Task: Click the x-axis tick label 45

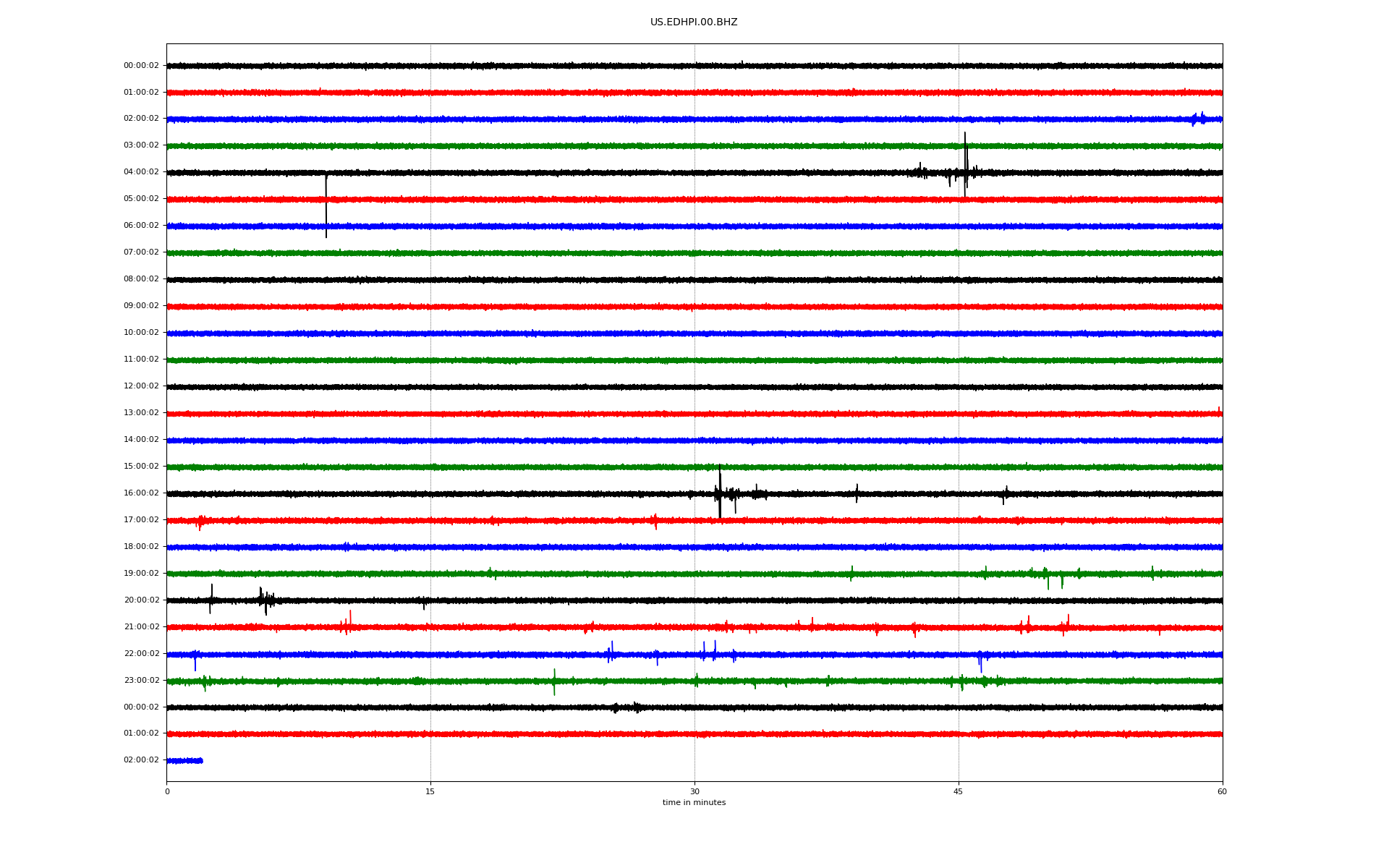Action: click(x=959, y=792)
